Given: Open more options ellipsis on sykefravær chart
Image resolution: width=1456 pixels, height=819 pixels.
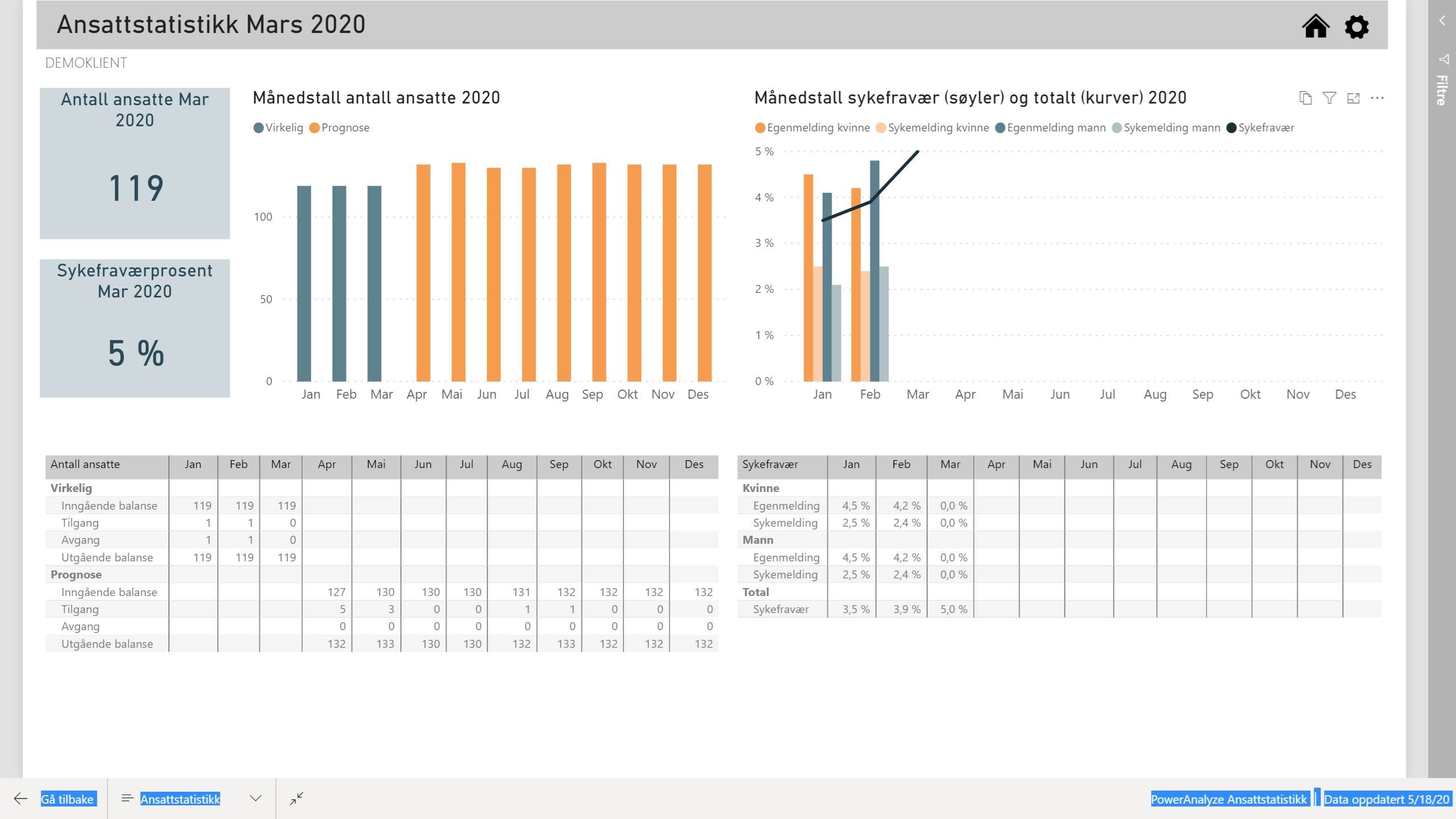Looking at the screenshot, I should coord(1377,98).
